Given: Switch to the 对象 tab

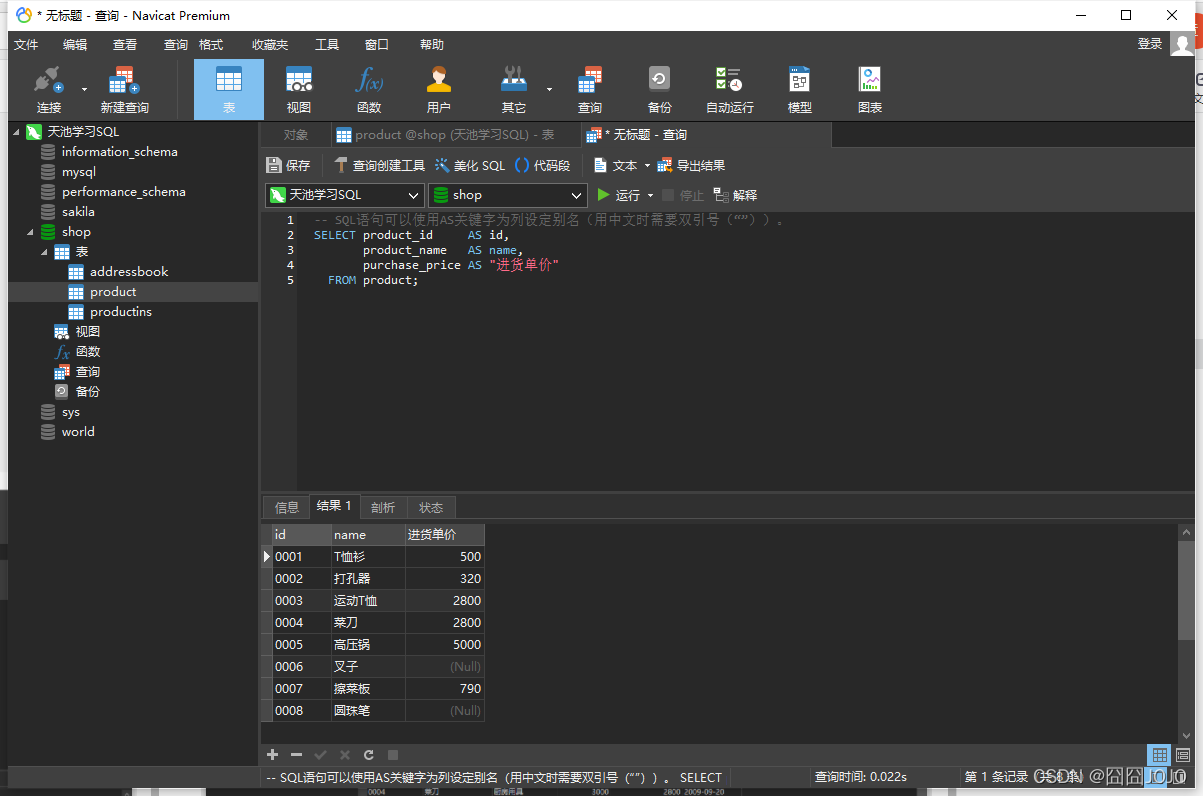Looking at the screenshot, I should [x=296, y=135].
